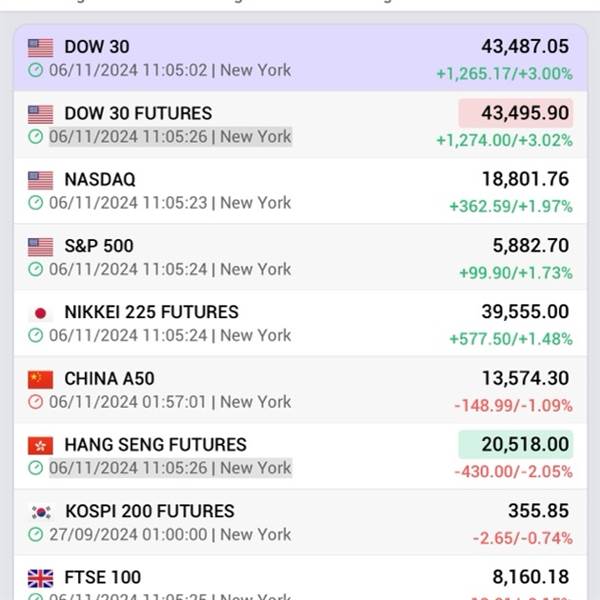Click the red clock icon under CHINA A50
600x600 pixels.
point(36,402)
